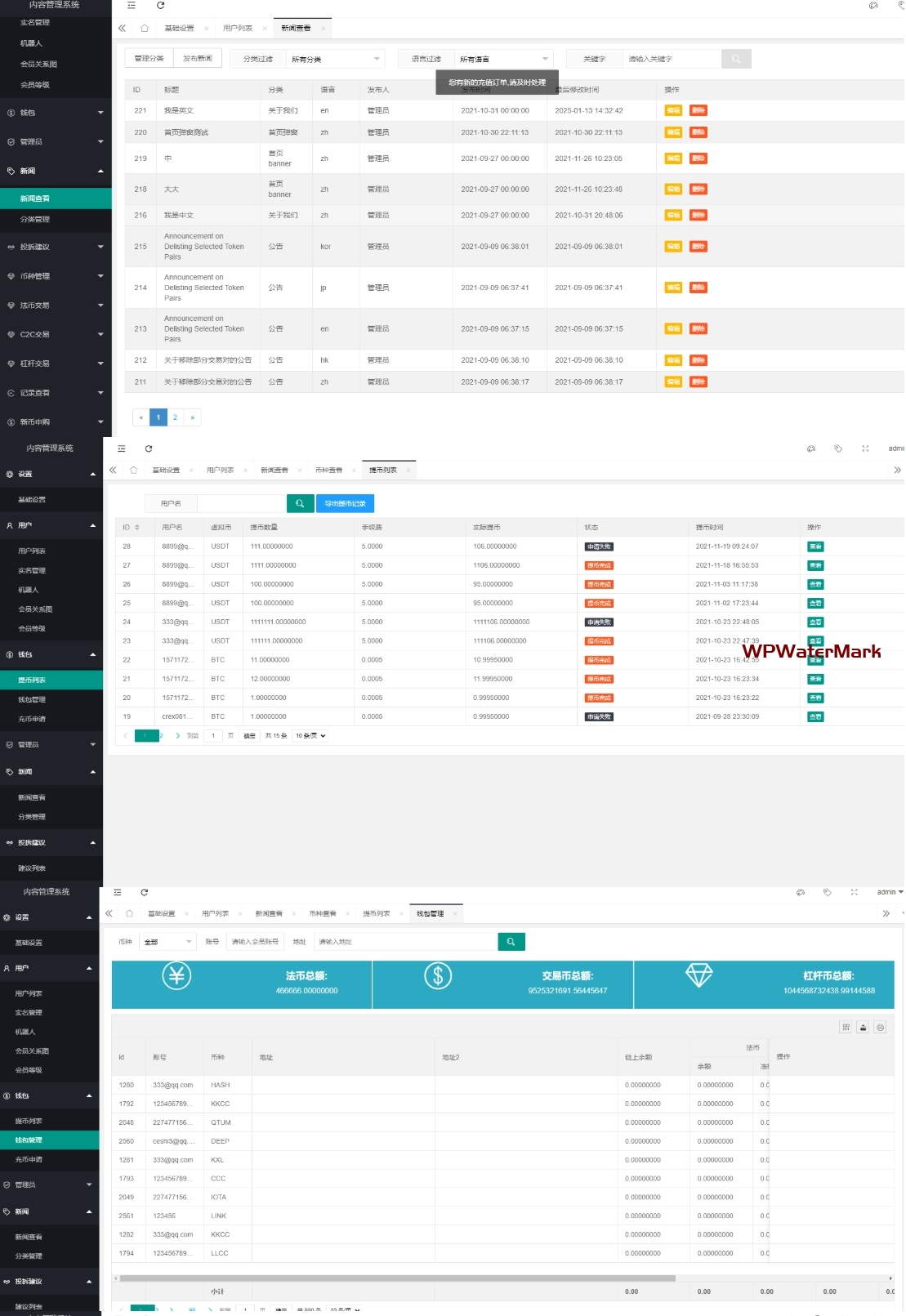Click the column filter icon above the wallet table
This screenshot has height=1316, width=906.
coord(846,1027)
